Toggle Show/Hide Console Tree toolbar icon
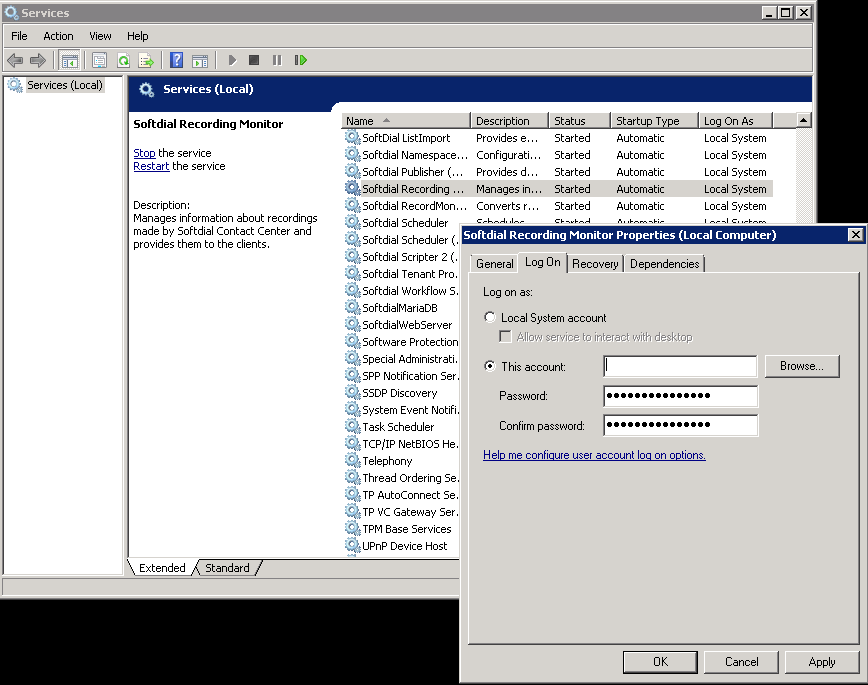 69,60
